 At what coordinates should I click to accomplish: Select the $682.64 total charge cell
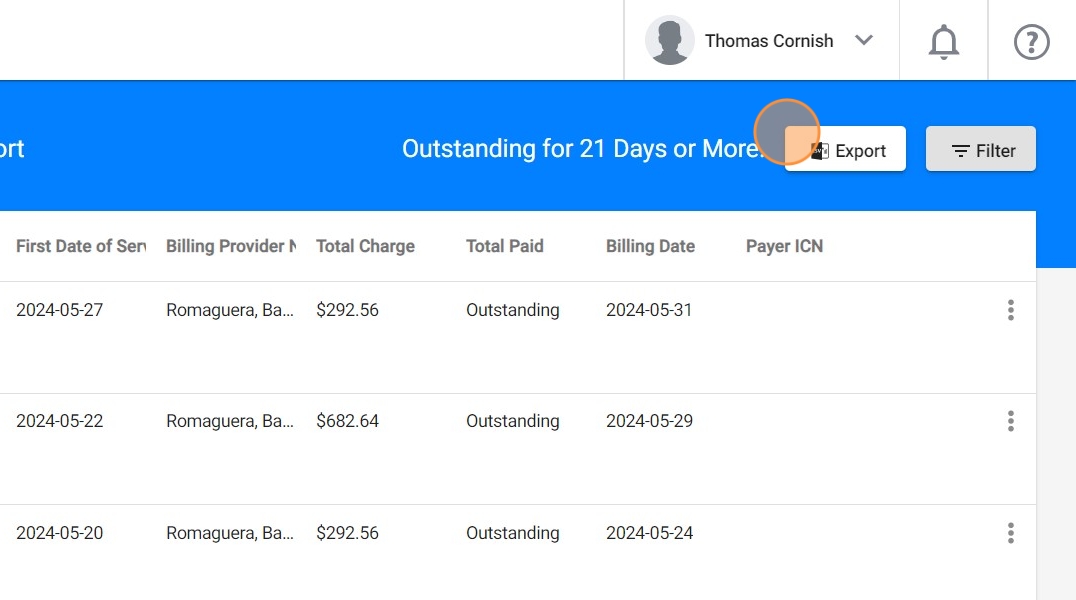coord(347,421)
